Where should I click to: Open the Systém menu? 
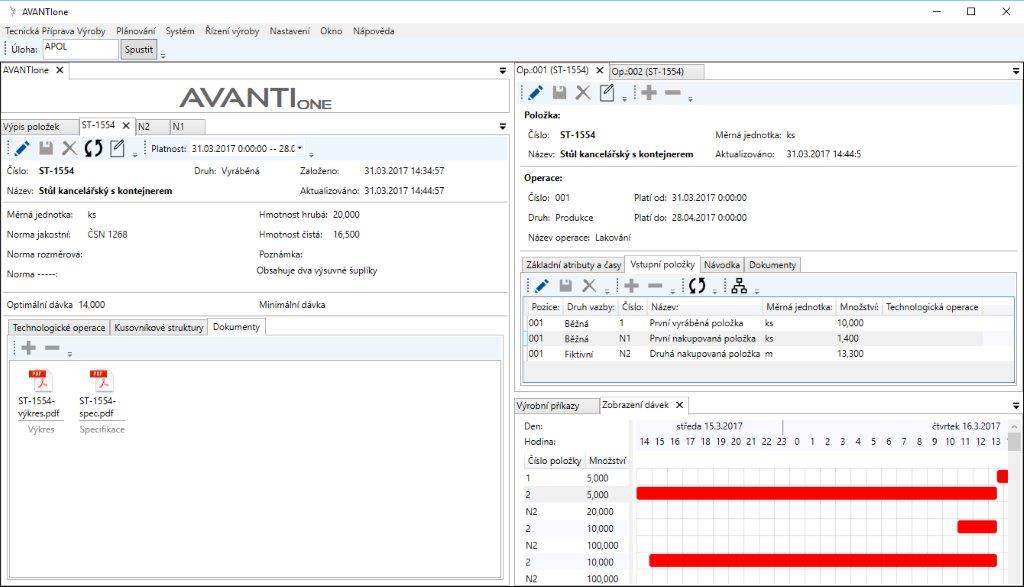[x=180, y=31]
